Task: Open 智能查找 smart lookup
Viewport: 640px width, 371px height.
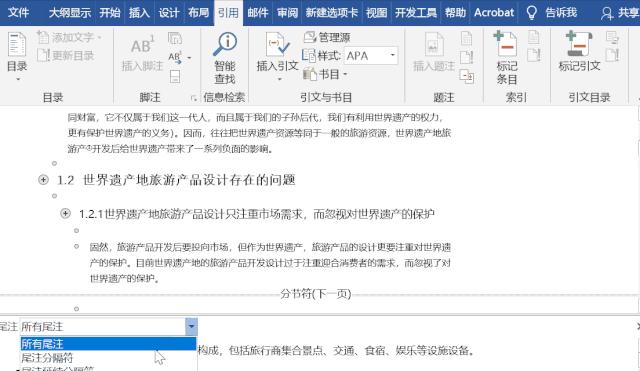Action: point(225,57)
